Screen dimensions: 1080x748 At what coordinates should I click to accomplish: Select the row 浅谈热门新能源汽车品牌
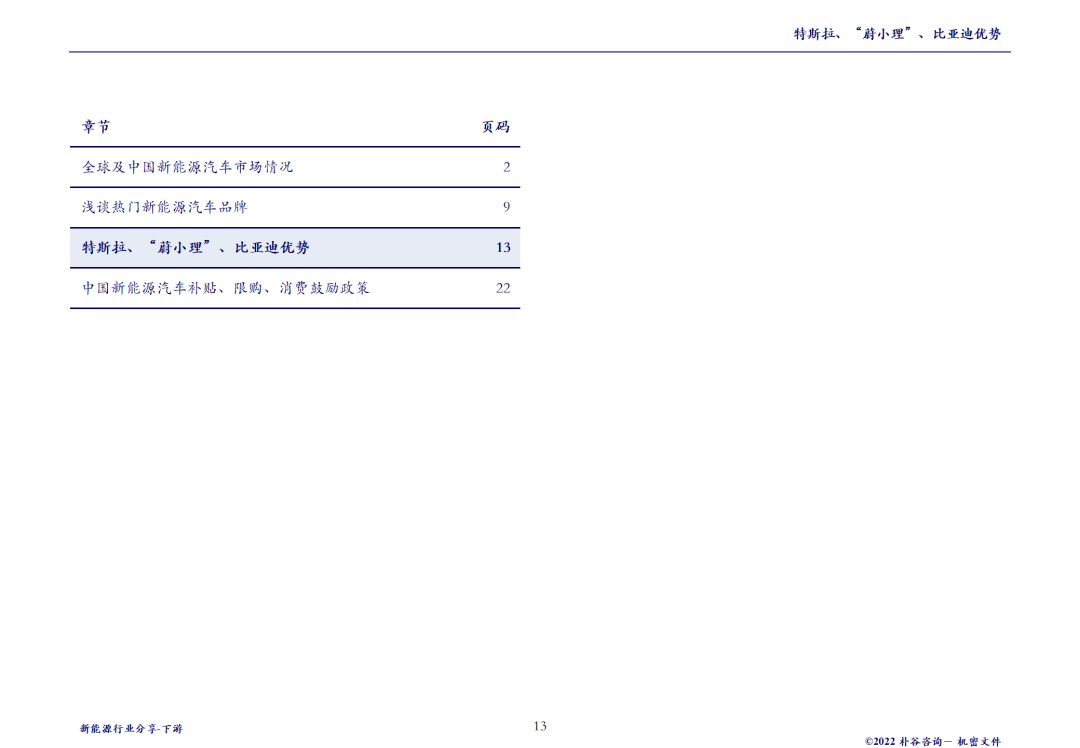(295, 207)
